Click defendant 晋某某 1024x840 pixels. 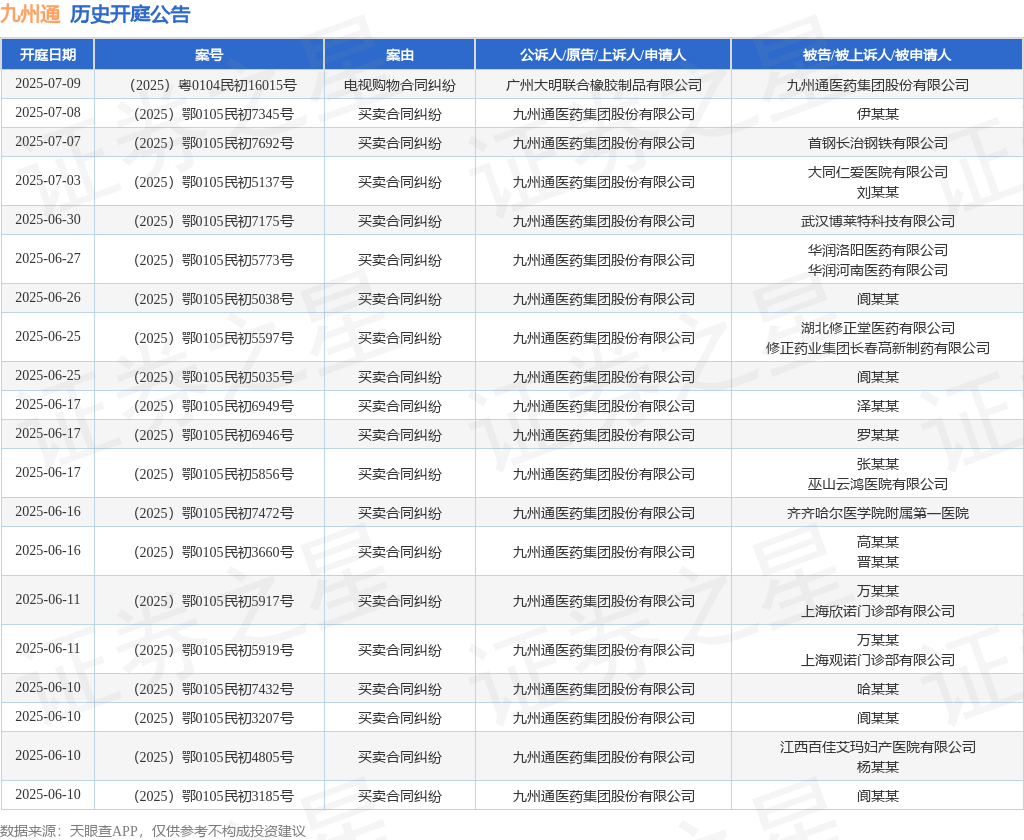pyautogui.click(x=878, y=562)
